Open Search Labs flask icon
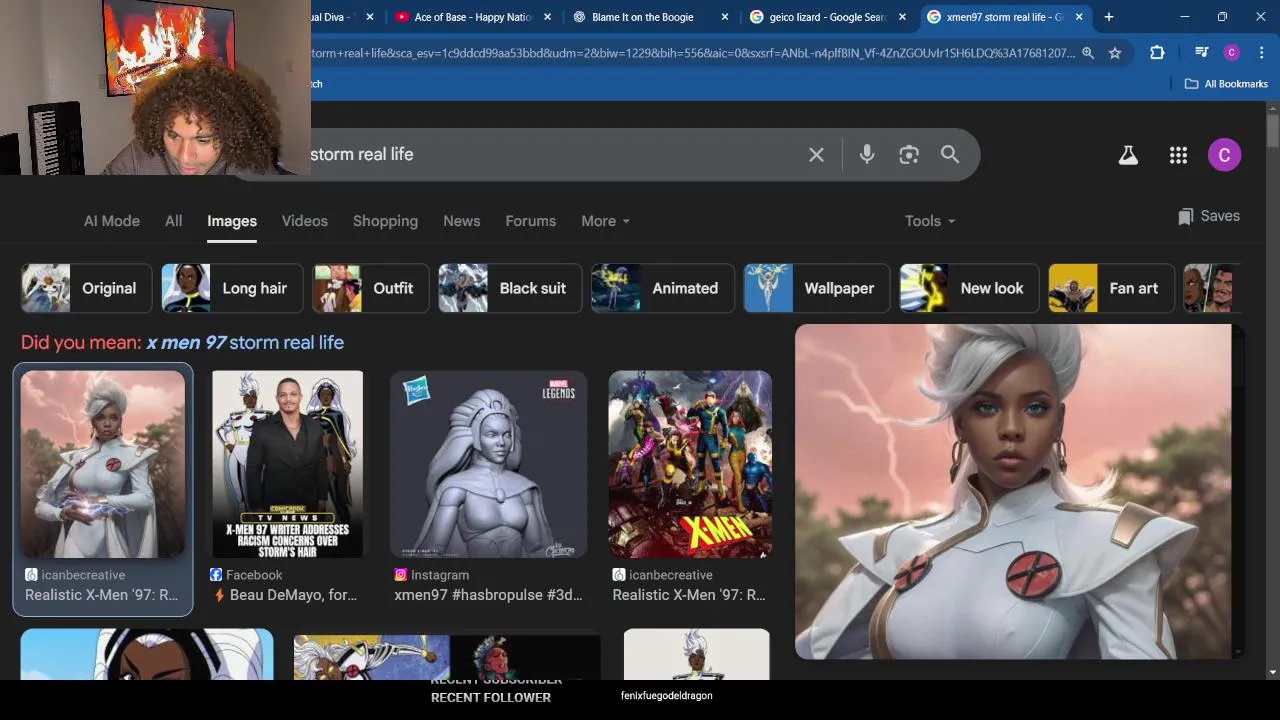 pyautogui.click(x=1128, y=155)
